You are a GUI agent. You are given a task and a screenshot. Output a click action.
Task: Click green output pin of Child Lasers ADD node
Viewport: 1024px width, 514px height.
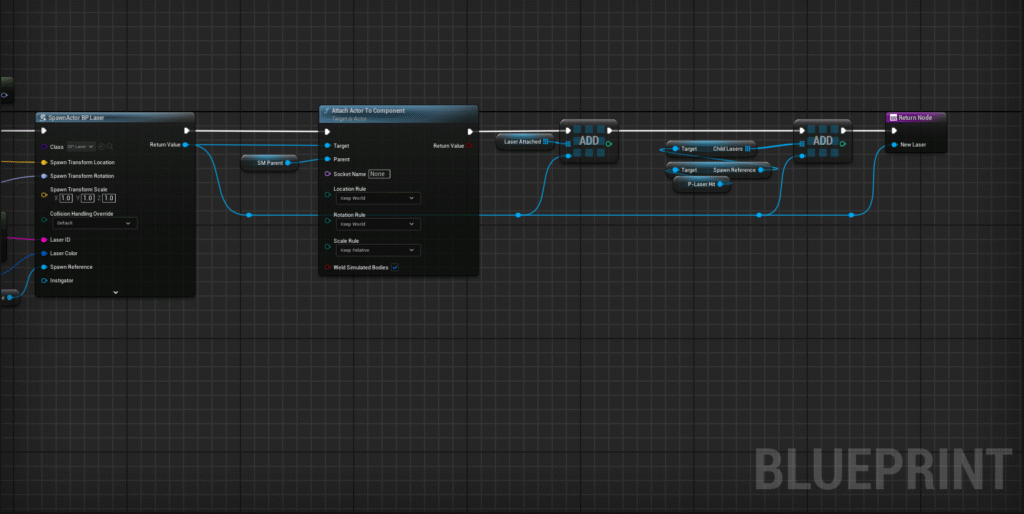click(842, 144)
